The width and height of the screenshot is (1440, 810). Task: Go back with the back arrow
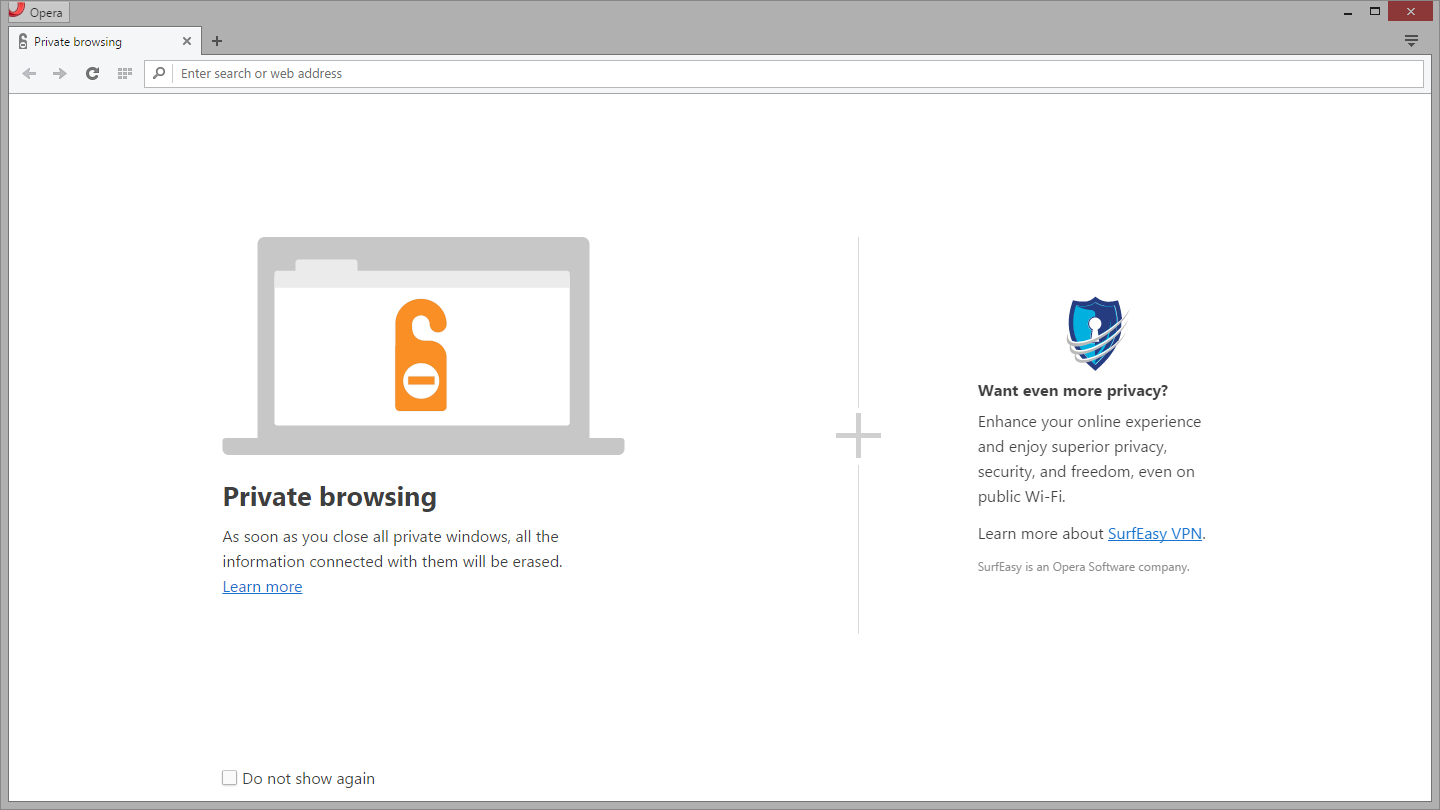click(x=29, y=73)
